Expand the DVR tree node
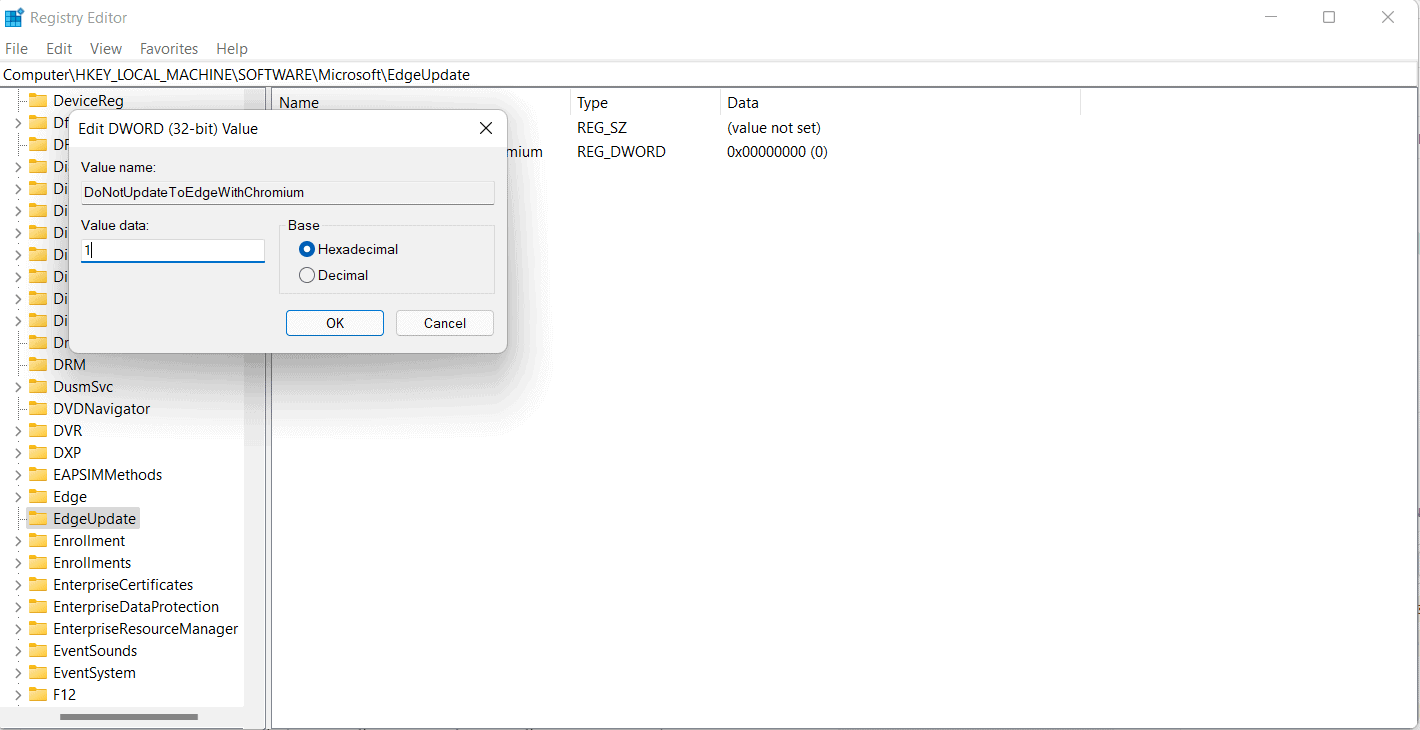 tap(17, 430)
